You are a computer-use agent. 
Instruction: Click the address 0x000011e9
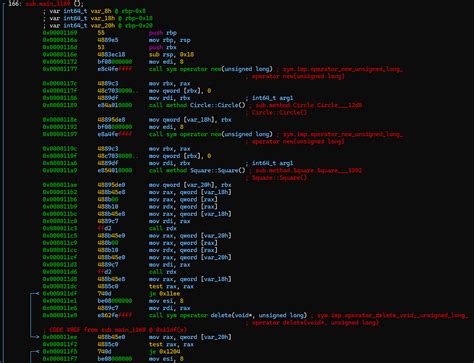pos(60,315)
